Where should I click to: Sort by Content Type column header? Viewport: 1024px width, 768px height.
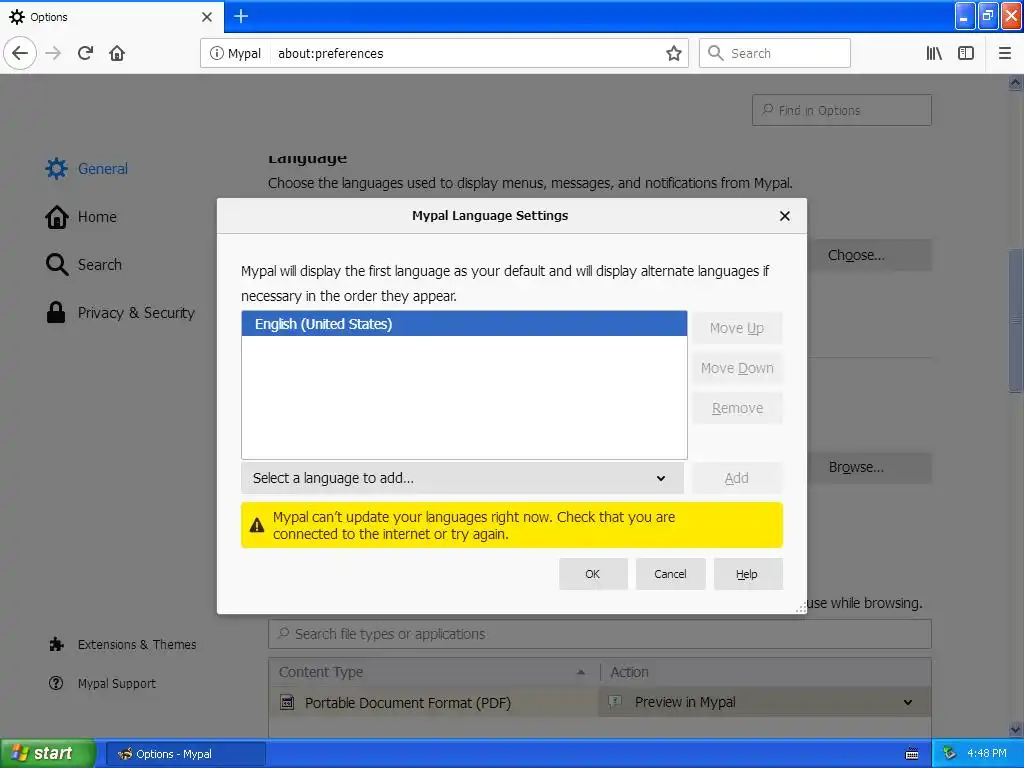pos(434,672)
